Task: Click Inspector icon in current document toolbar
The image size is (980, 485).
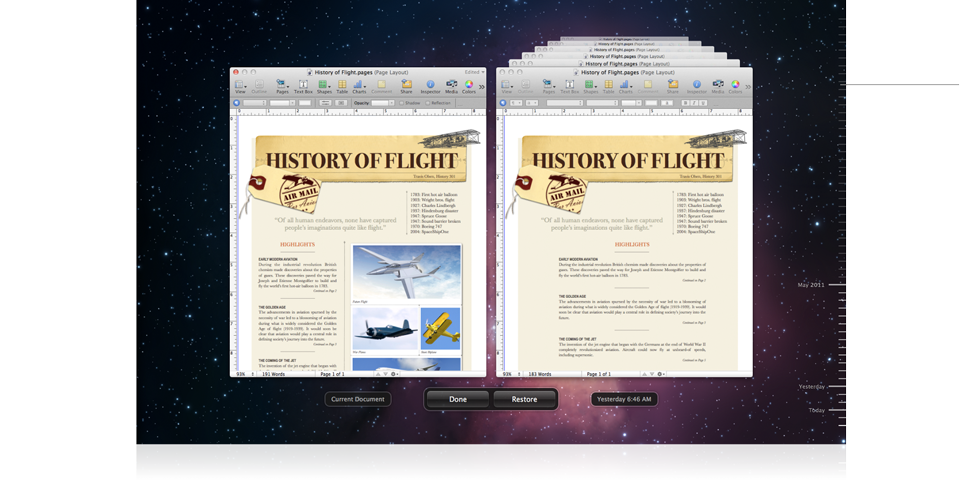Action: point(430,86)
